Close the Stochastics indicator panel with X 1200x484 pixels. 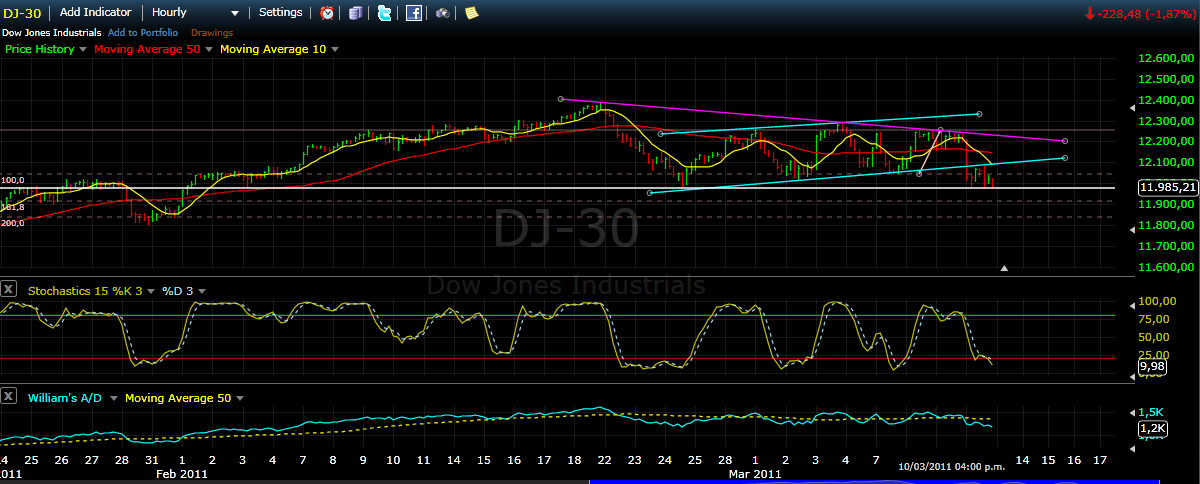9,291
